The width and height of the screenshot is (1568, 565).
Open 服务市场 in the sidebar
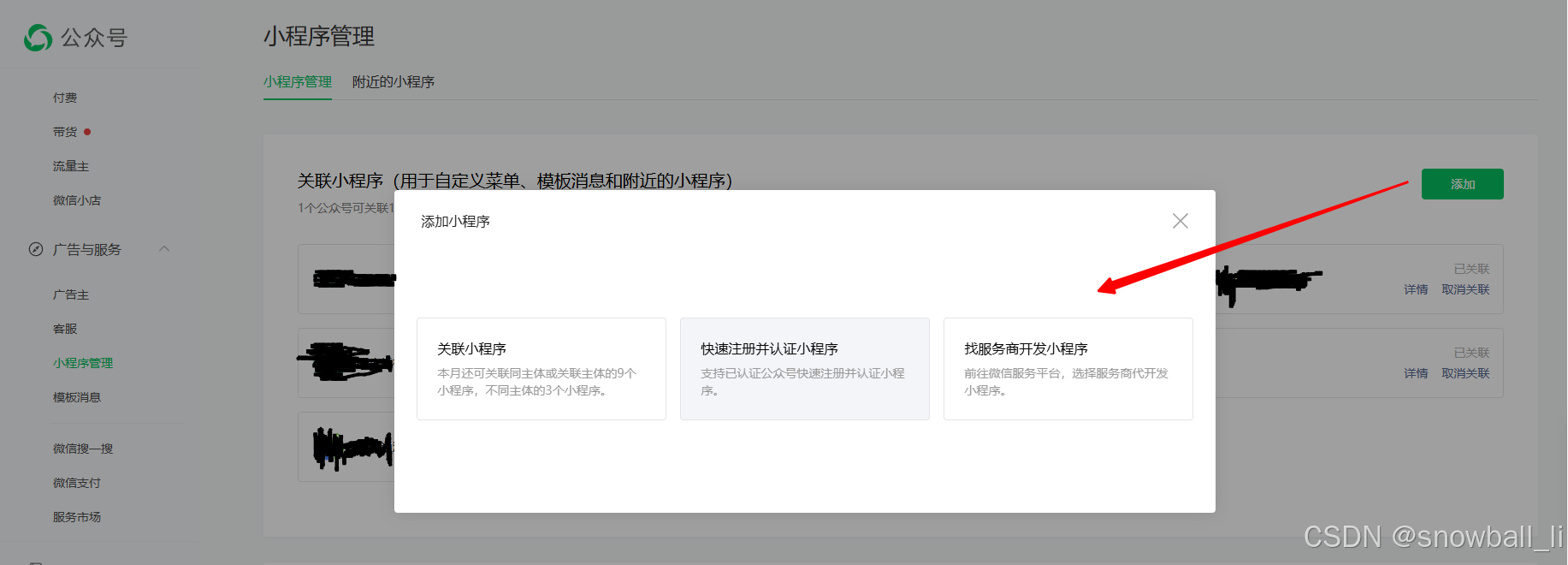77,517
